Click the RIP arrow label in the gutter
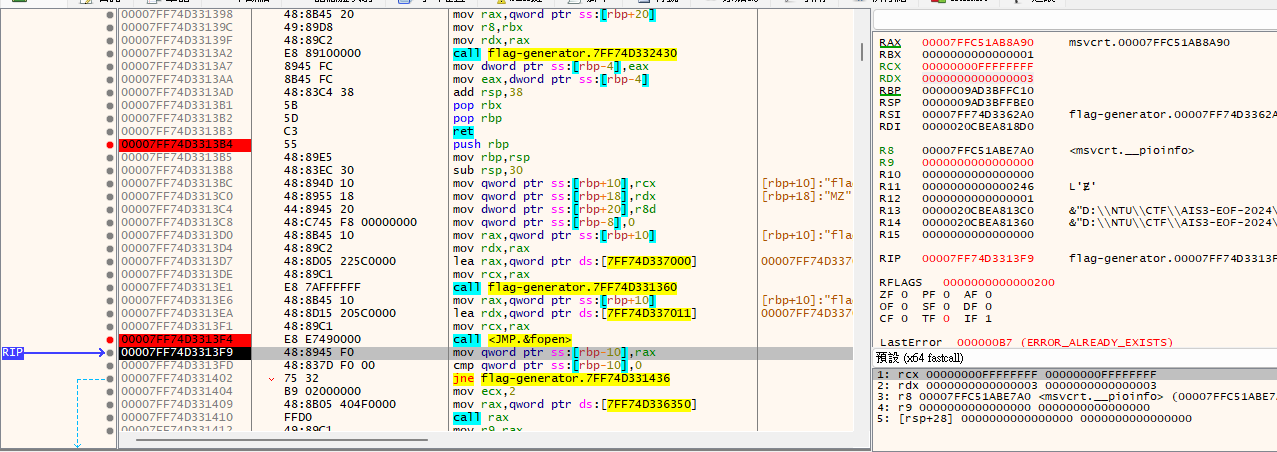 (12, 352)
